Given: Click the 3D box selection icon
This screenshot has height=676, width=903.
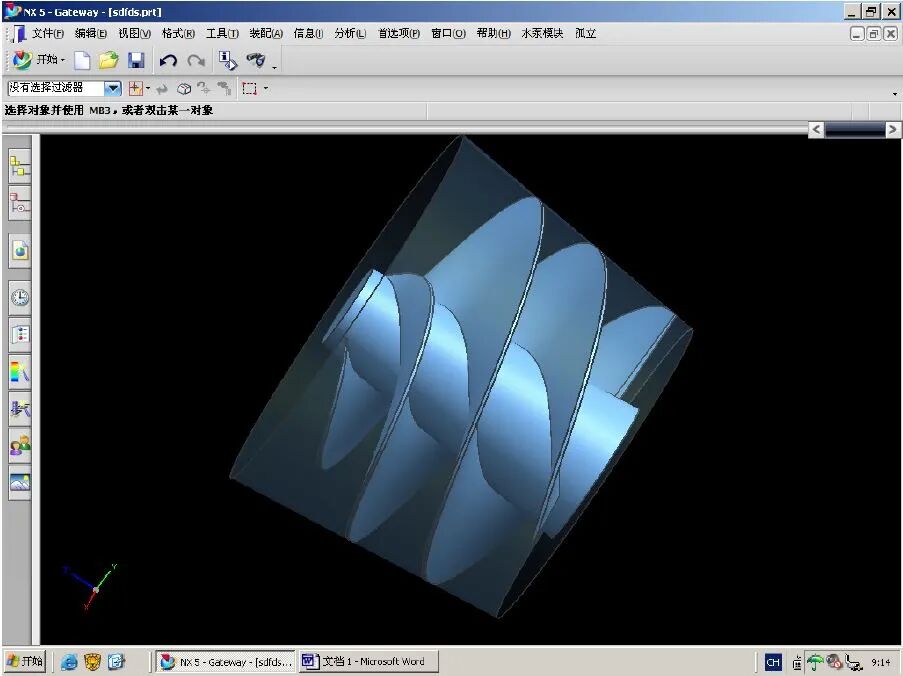Looking at the screenshot, I should pyautogui.click(x=184, y=89).
